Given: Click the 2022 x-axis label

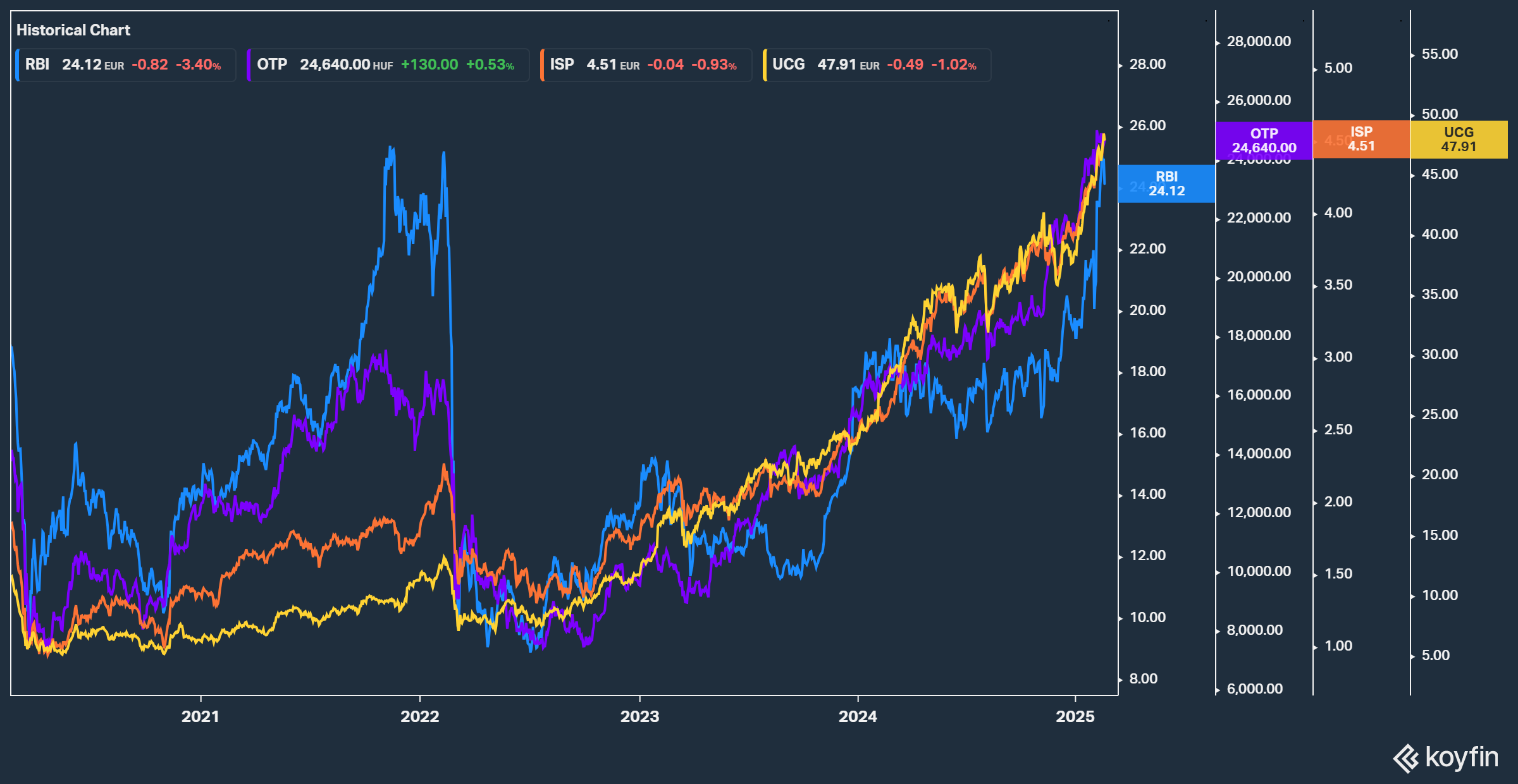Looking at the screenshot, I should pyautogui.click(x=419, y=716).
